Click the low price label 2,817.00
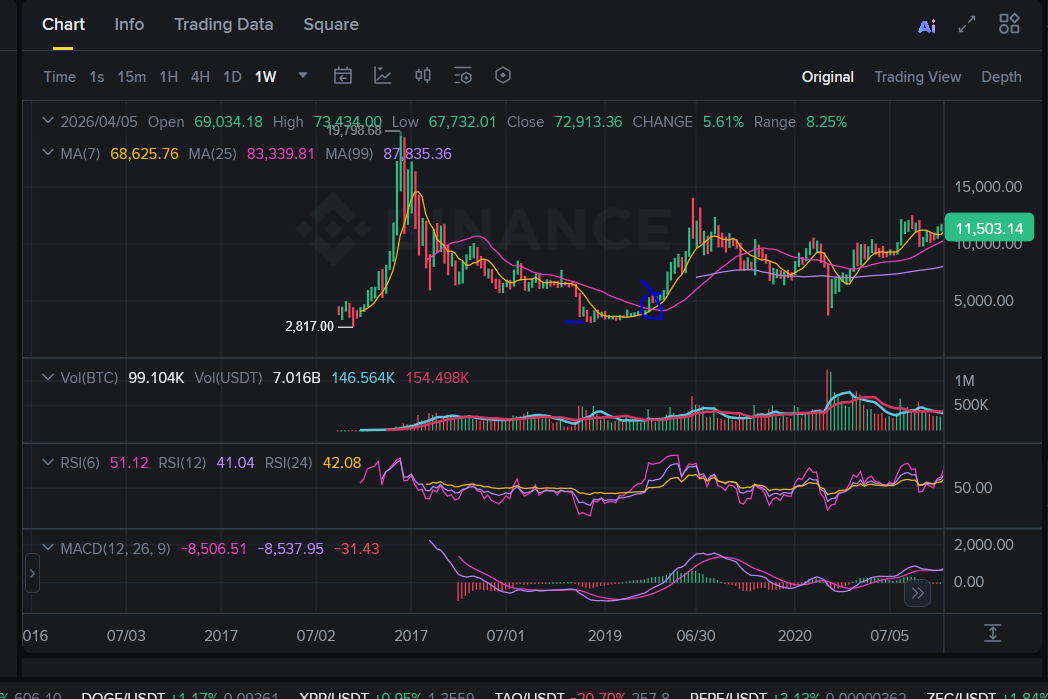1048x699 pixels. pyautogui.click(x=309, y=326)
